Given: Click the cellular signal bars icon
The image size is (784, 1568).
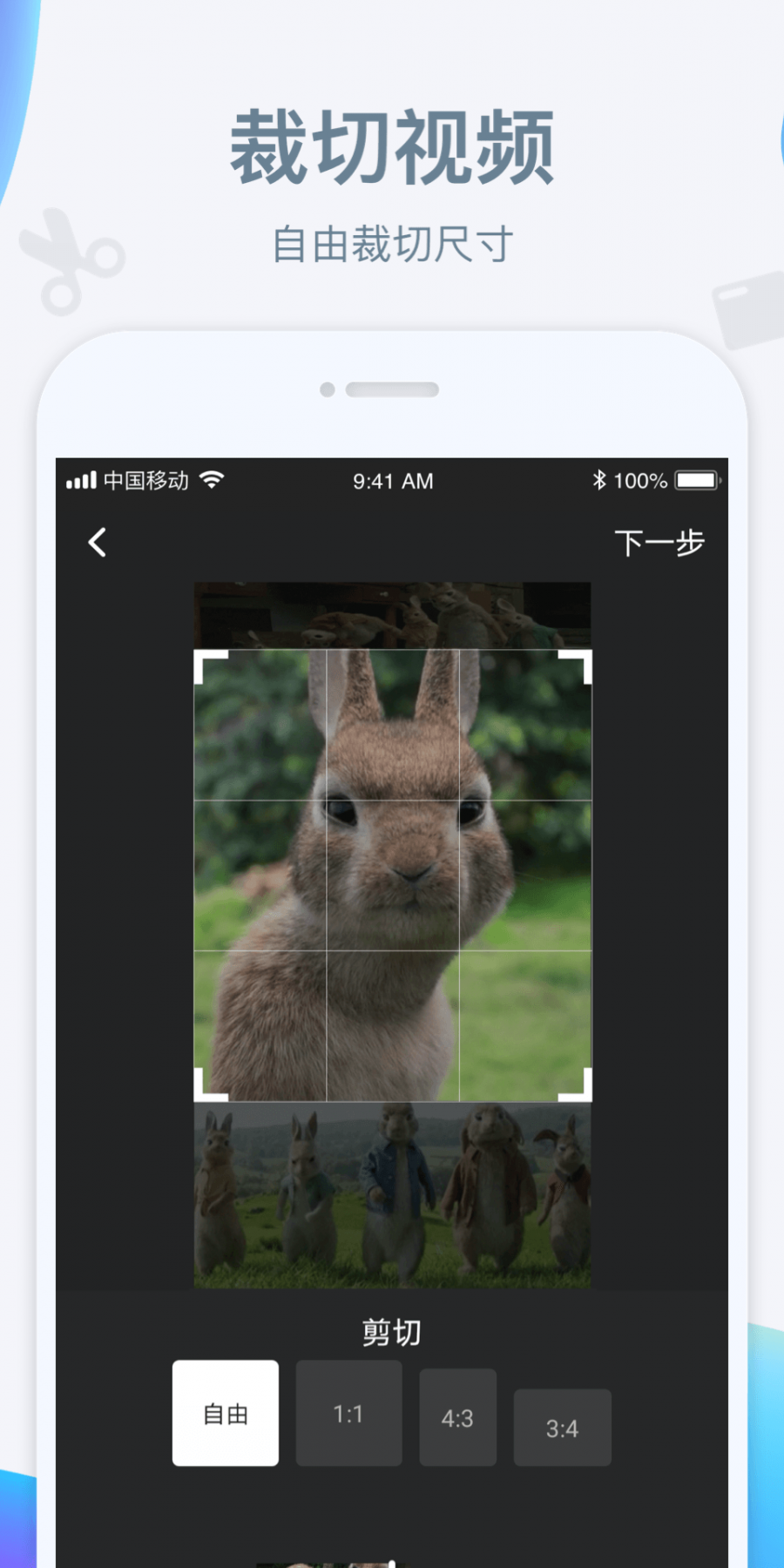Looking at the screenshot, I should (x=81, y=480).
